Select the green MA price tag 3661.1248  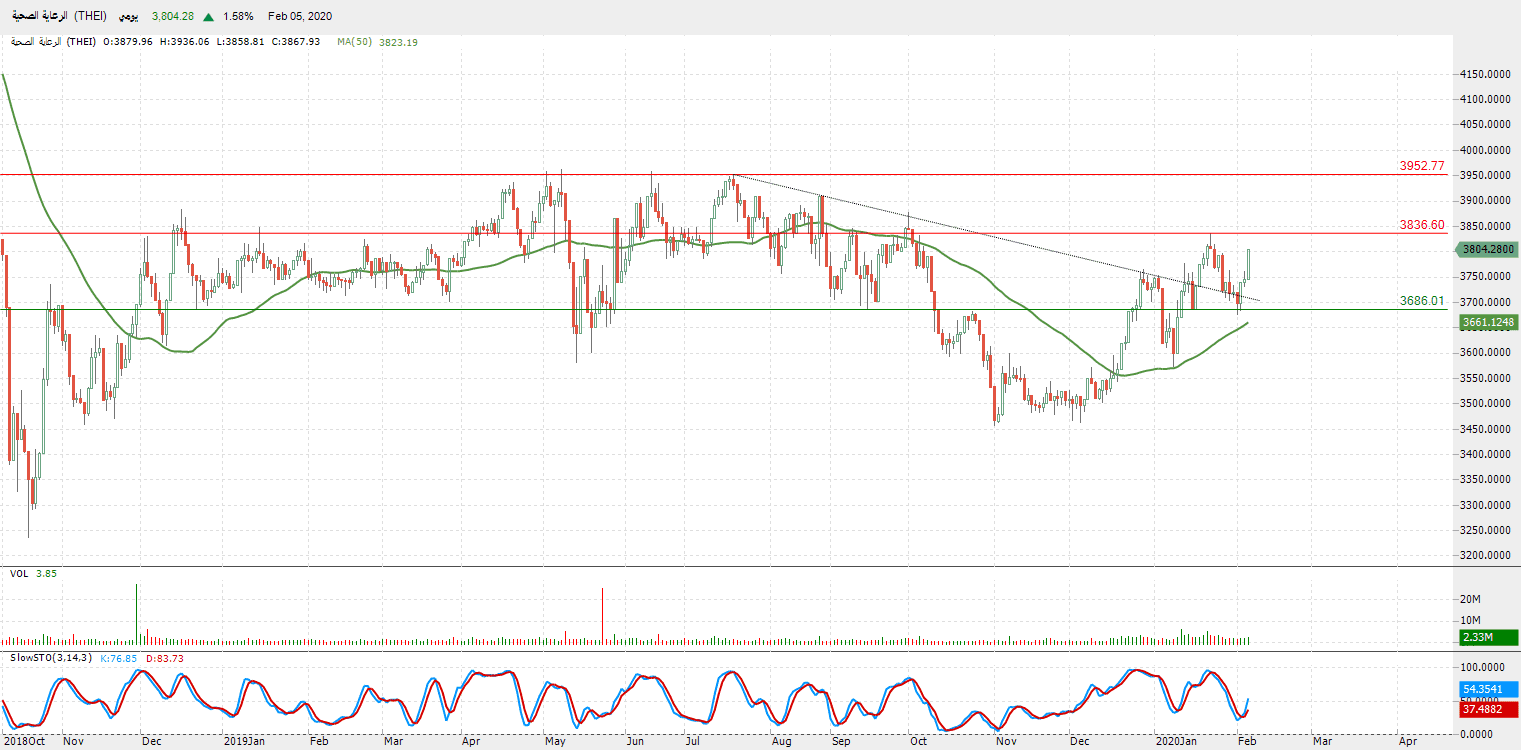[x=1489, y=322]
